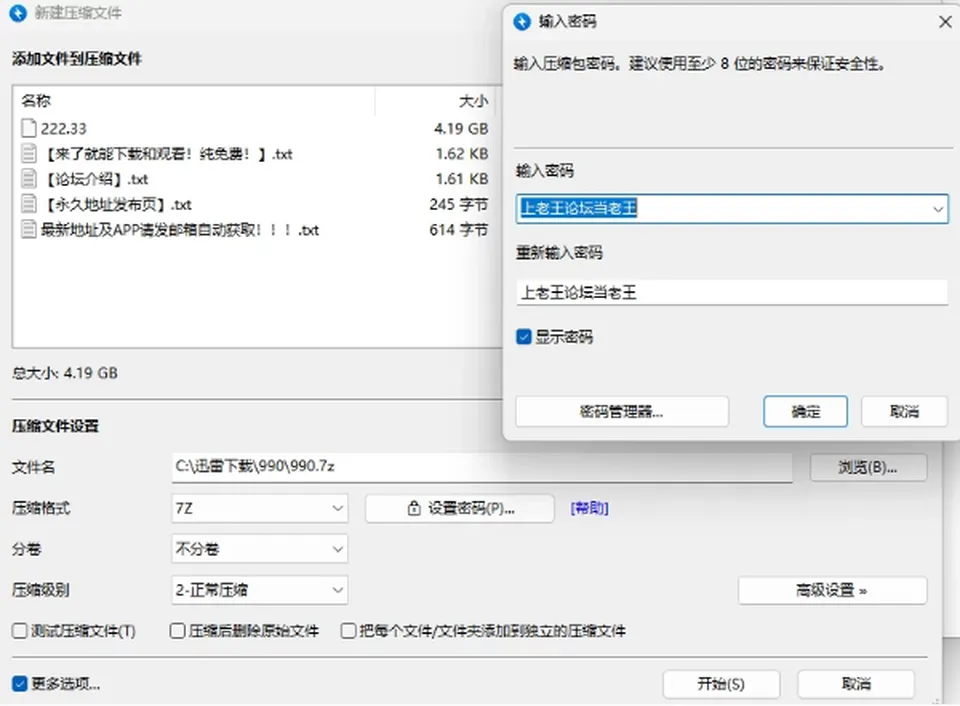The image size is (960, 706).
Task: Click the 614 字节 size value
Action: tap(459, 230)
